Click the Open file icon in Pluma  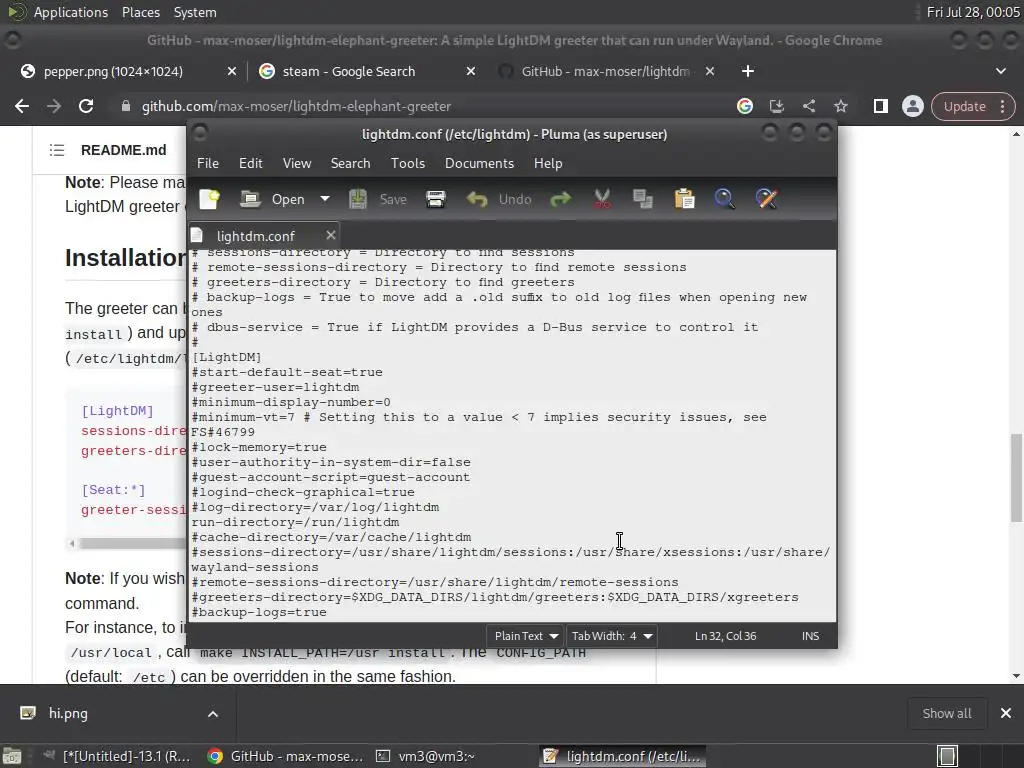[x=250, y=199]
